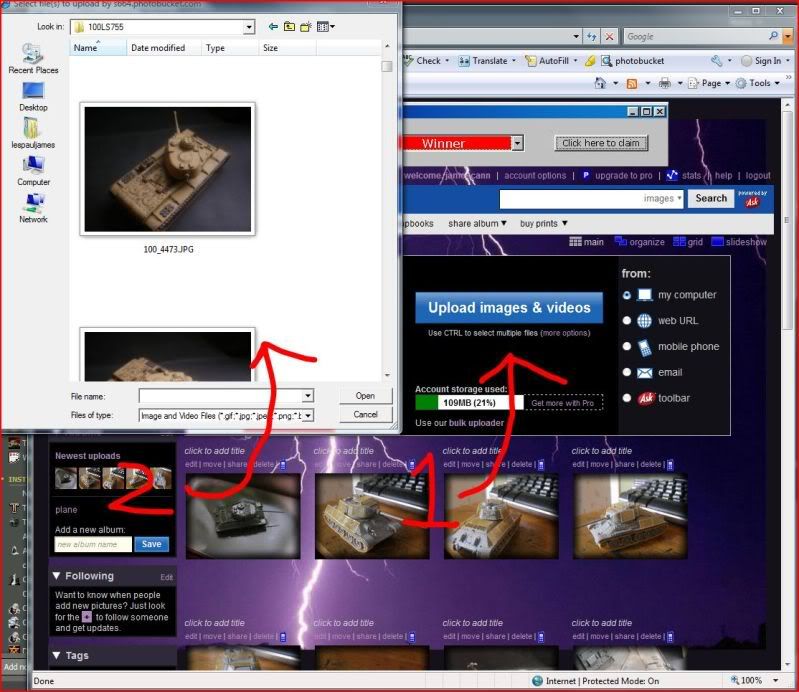The image size is (799, 692).
Task: Click the Translate toolbar button
Action: (487, 61)
